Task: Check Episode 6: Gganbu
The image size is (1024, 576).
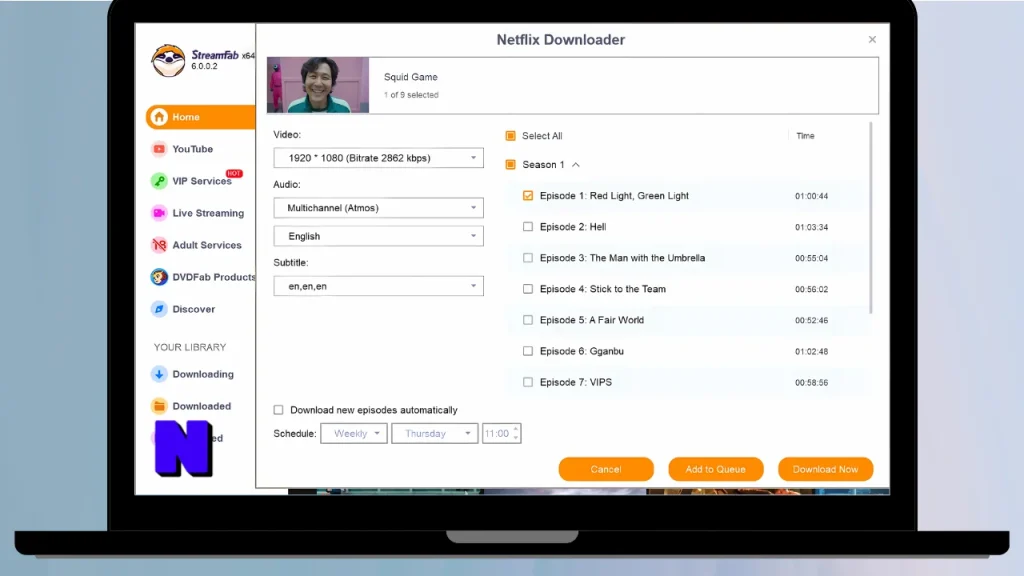Action: (x=528, y=351)
